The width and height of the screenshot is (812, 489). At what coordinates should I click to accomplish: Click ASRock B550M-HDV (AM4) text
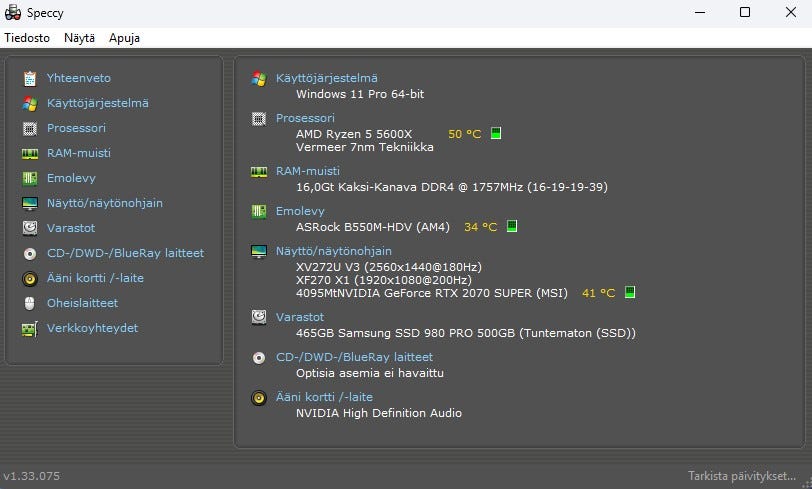[373, 226]
